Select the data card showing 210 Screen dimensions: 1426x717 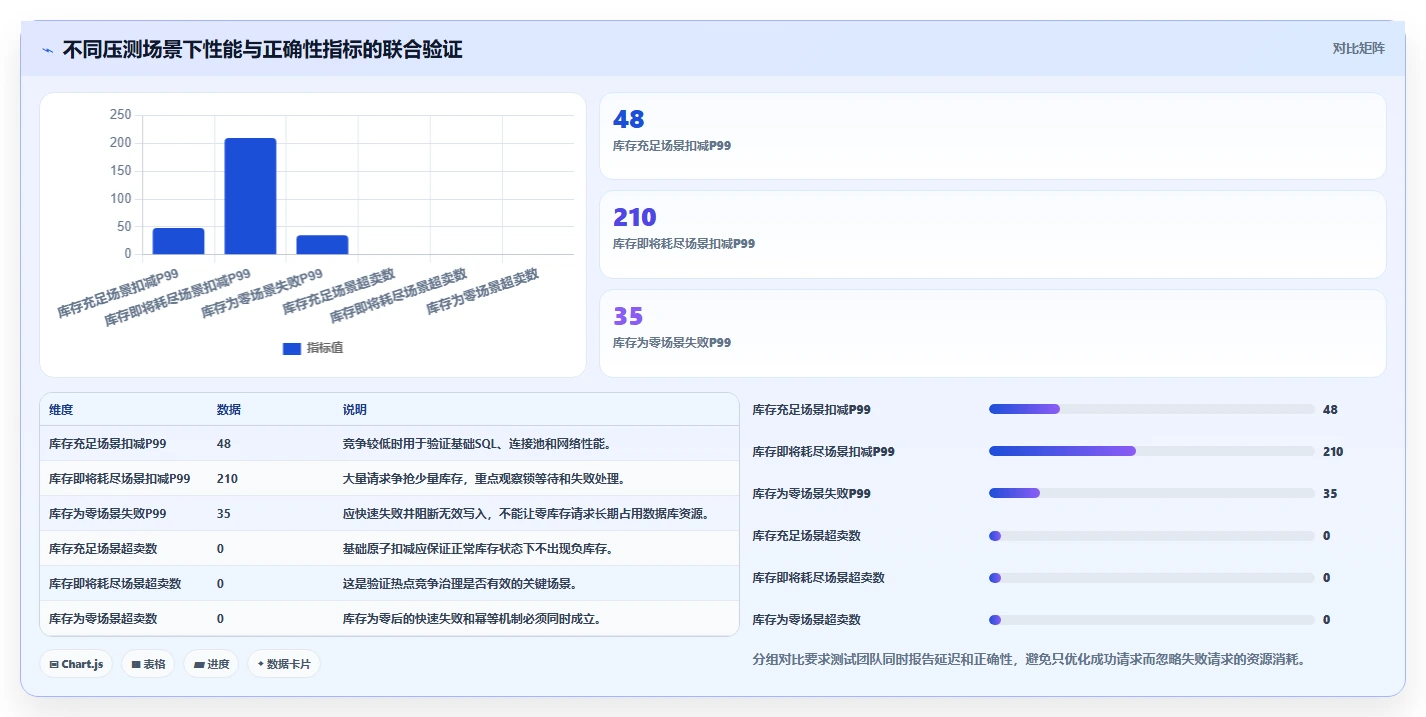pyautogui.click(x=992, y=234)
